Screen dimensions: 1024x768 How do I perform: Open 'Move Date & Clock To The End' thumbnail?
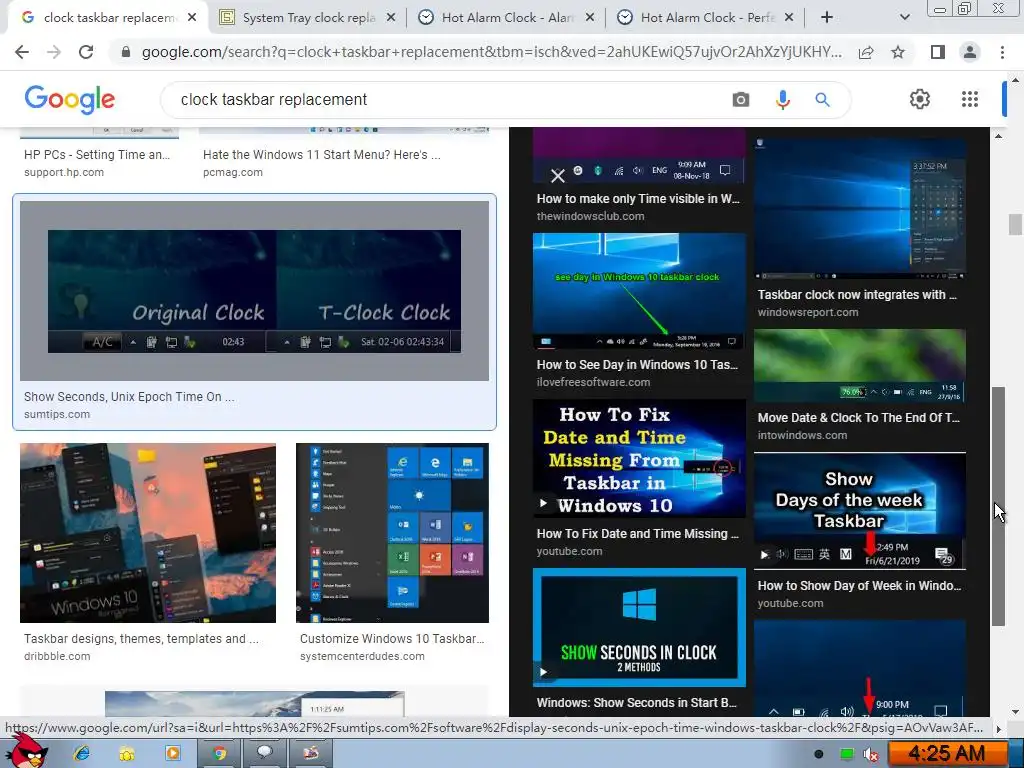coord(859,365)
